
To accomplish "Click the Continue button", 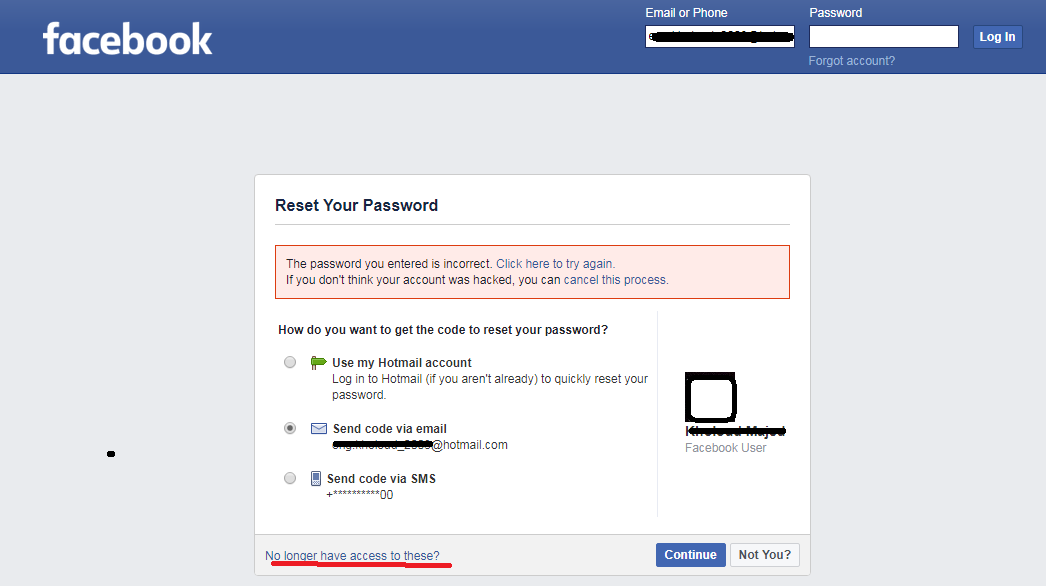I will 690,555.
